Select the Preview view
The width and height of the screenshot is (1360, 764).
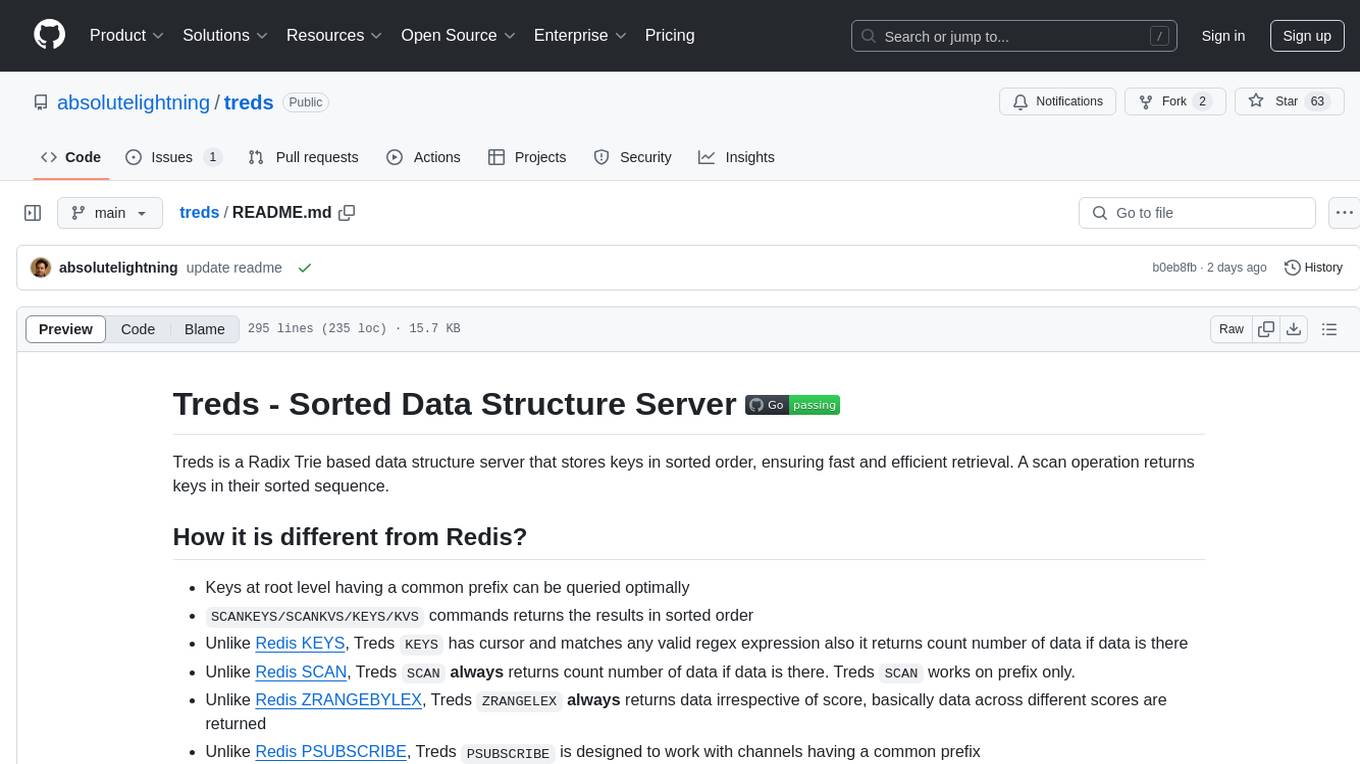click(66, 329)
